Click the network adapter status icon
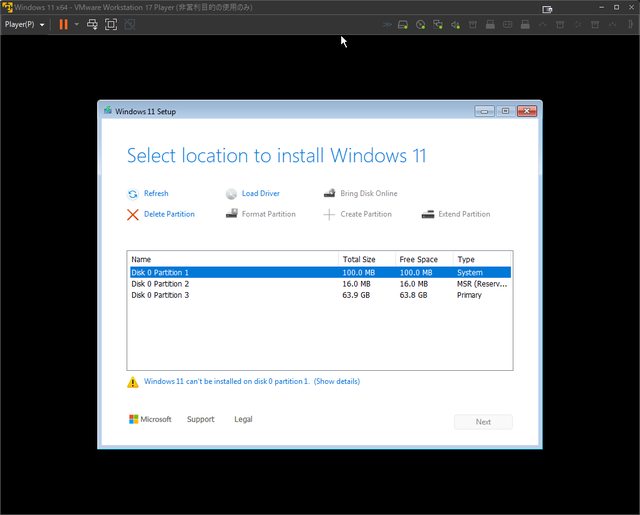The height and width of the screenshot is (515, 640). coord(438,24)
